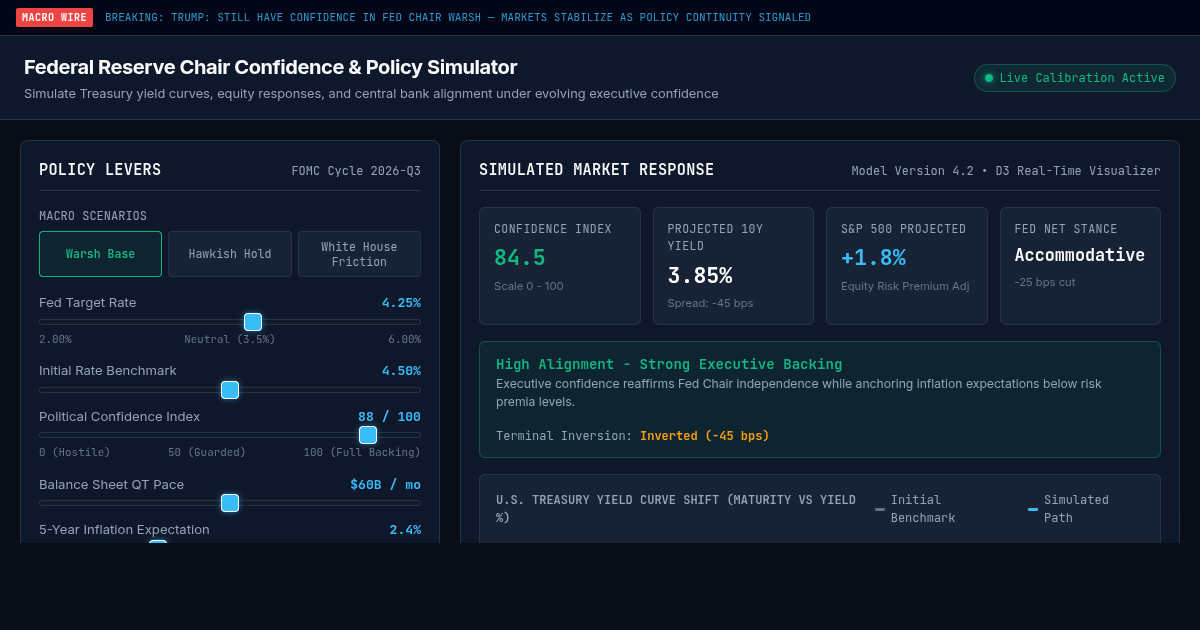Click the Initial Rate Benchmark slider handle
Image resolution: width=1200 pixels, height=630 pixels.
tap(230, 390)
